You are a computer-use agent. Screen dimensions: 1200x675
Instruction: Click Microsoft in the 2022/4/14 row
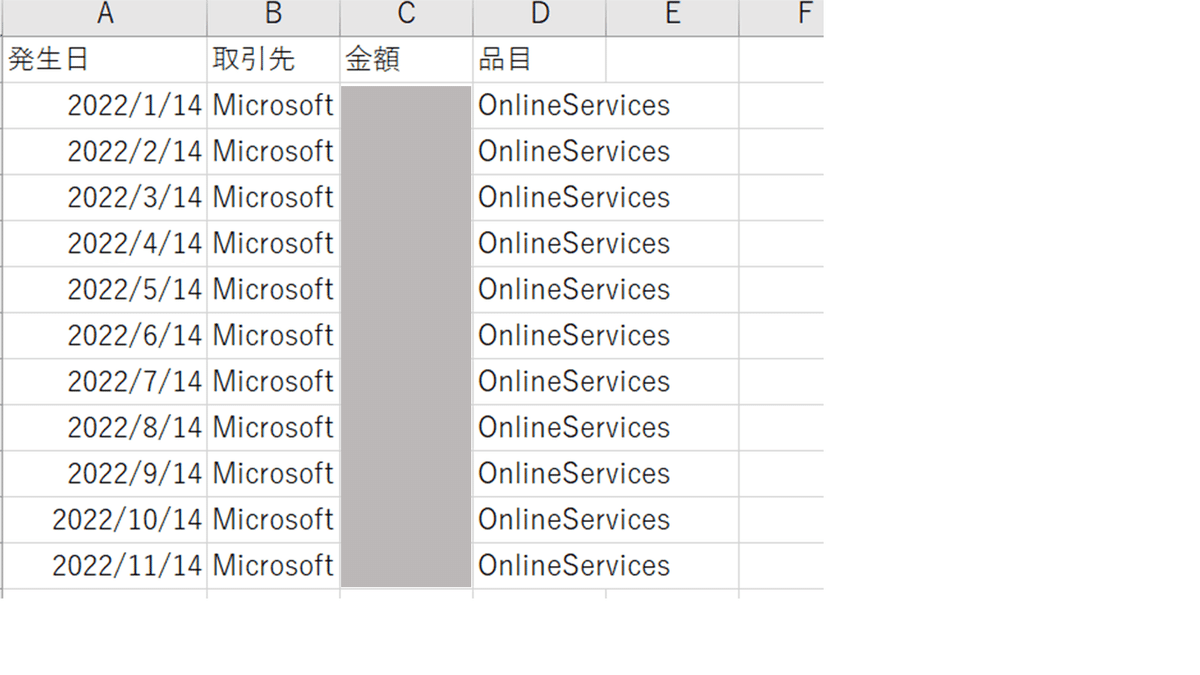coord(273,244)
